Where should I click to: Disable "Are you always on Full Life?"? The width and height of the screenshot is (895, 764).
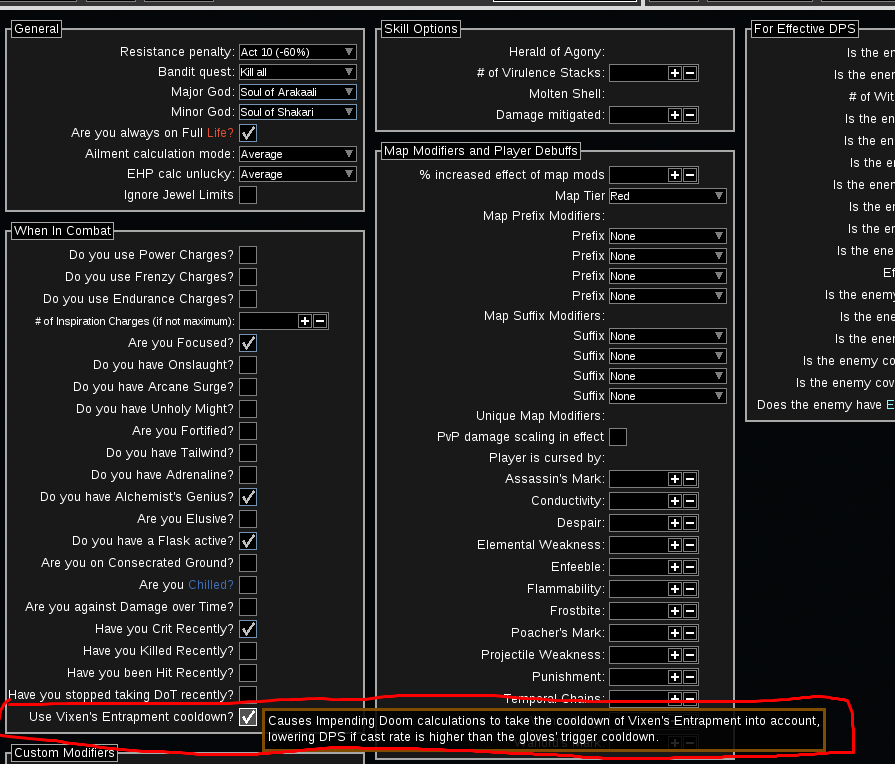pyautogui.click(x=247, y=132)
